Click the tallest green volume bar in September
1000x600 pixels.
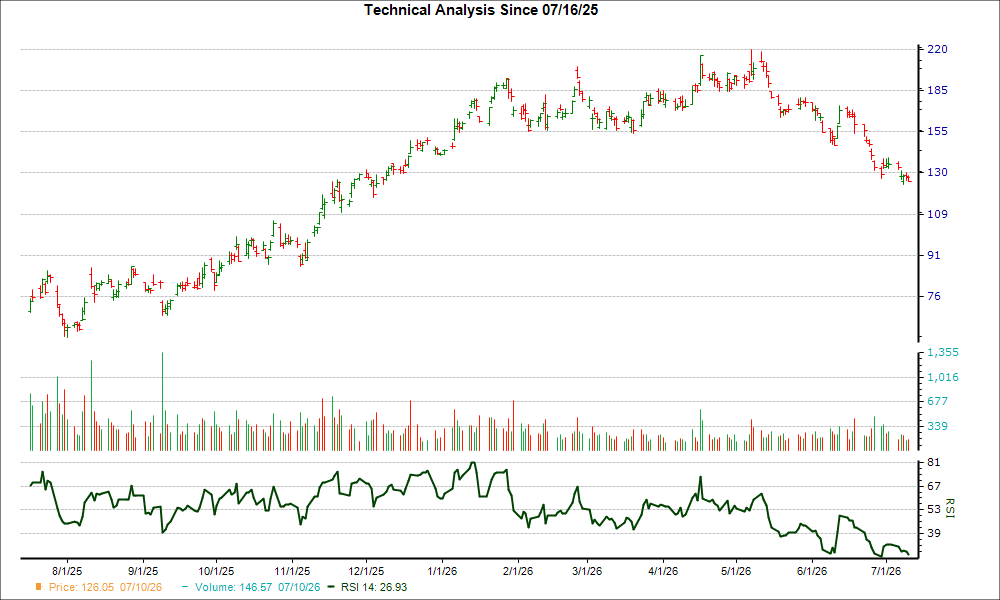163,402
